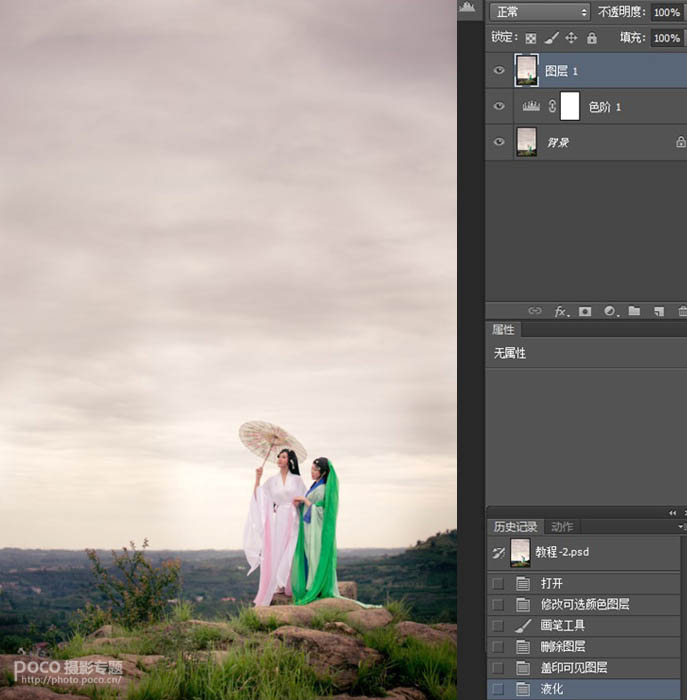Click the levels adjustment icon on 色阶 1
The height and width of the screenshot is (700, 687).
coord(531,106)
